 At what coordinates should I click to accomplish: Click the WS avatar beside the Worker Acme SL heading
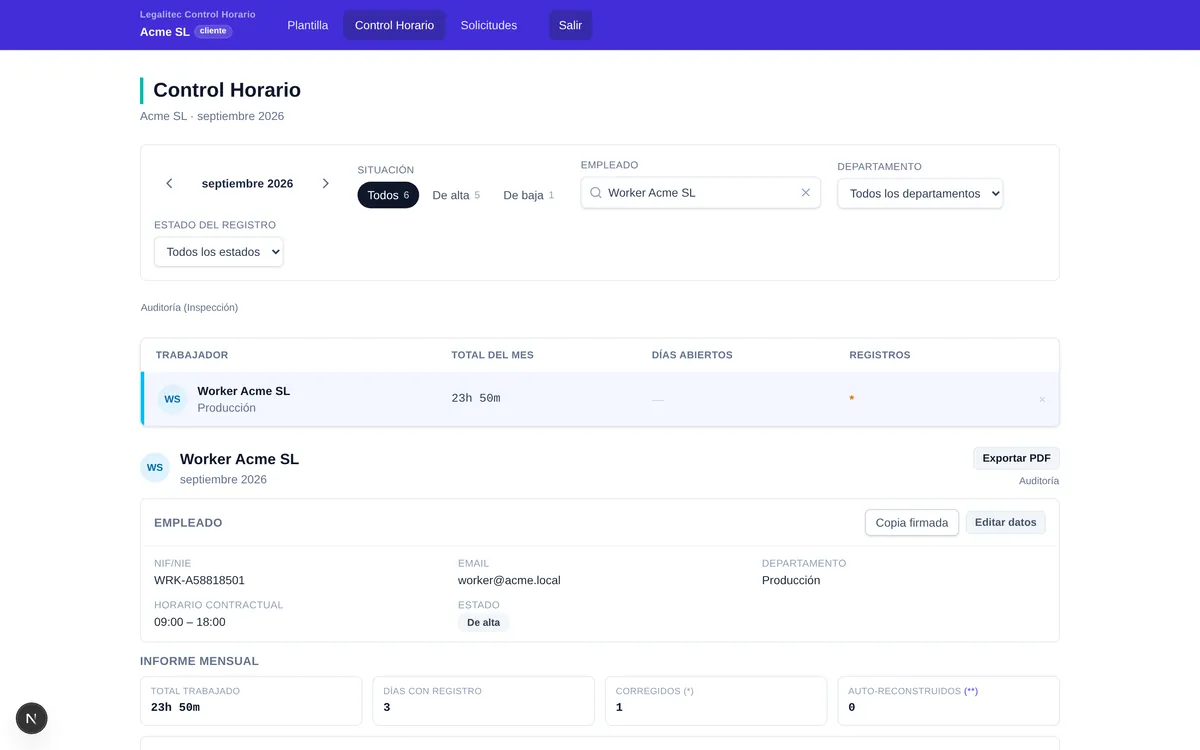point(155,467)
